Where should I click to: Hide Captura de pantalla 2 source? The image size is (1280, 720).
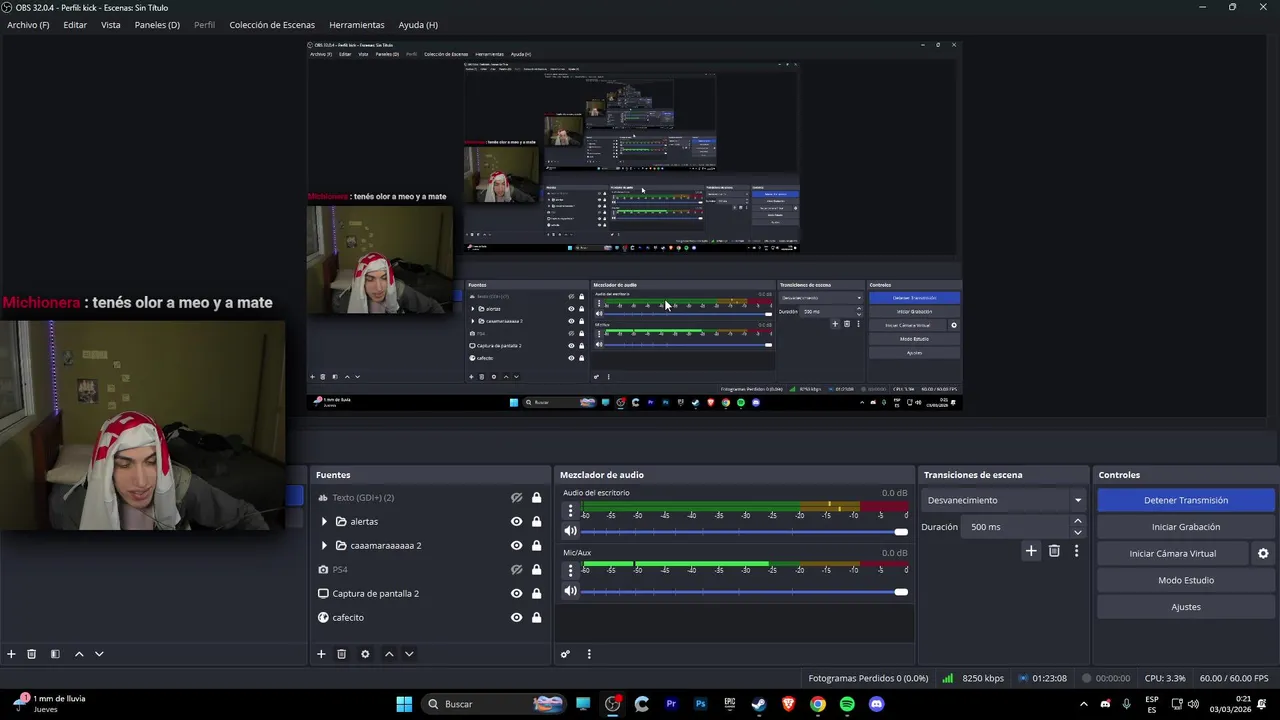click(x=516, y=594)
